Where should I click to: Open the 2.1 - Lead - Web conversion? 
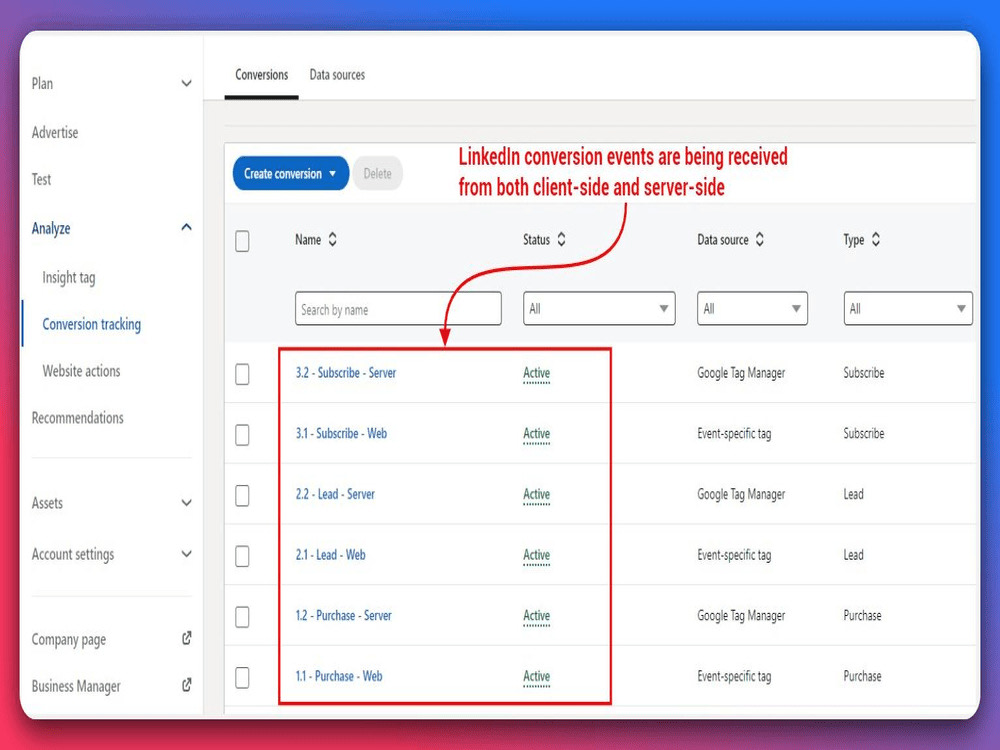tap(330, 554)
